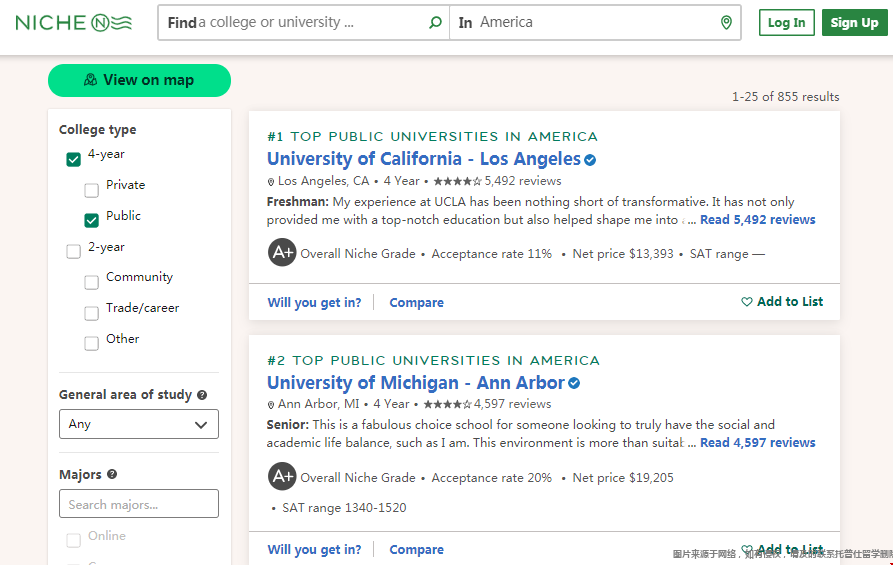Screen dimensions: 893x565
Task: Click the location pin icon in search bar
Action: click(x=726, y=23)
